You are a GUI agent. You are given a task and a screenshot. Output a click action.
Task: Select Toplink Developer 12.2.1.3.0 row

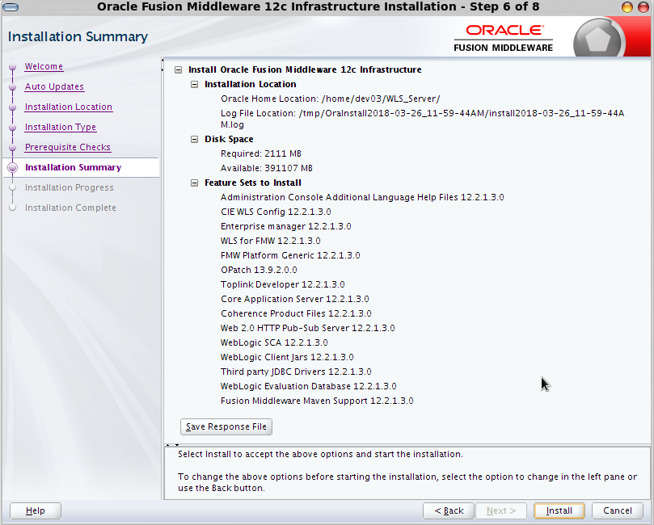click(x=282, y=285)
